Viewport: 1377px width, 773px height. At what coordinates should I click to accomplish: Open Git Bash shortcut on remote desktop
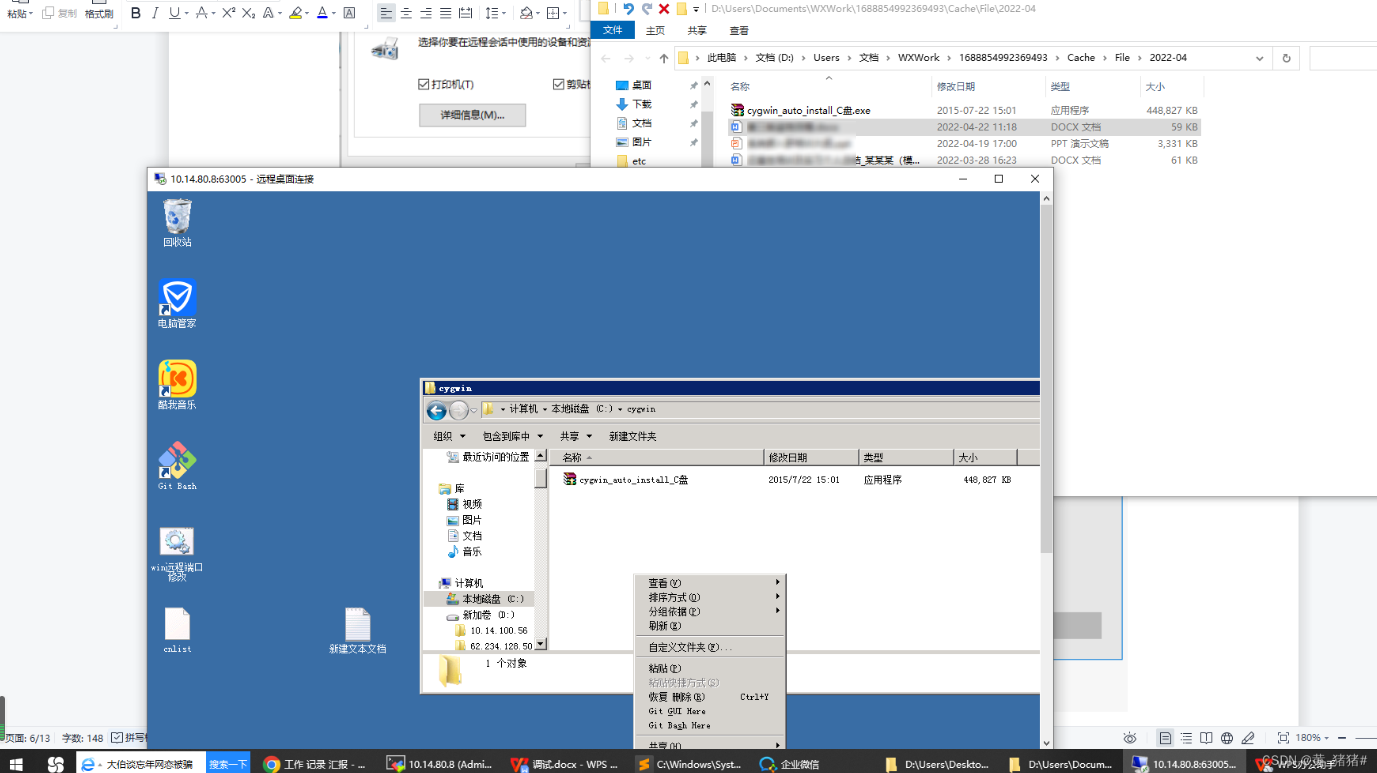(177, 466)
